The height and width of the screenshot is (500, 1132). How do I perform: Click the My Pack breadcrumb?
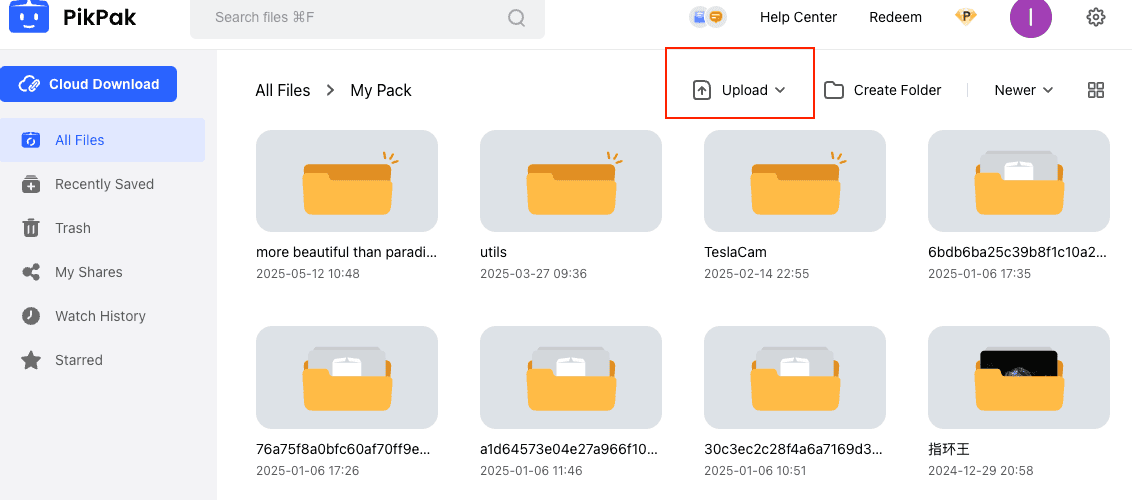pyautogui.click(x=381, y=90)
